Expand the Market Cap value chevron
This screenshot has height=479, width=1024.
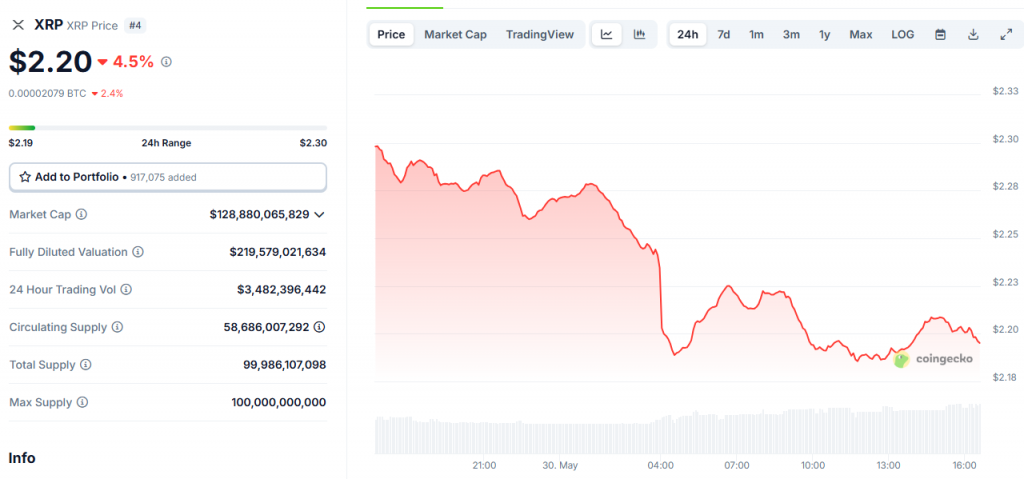319,214
